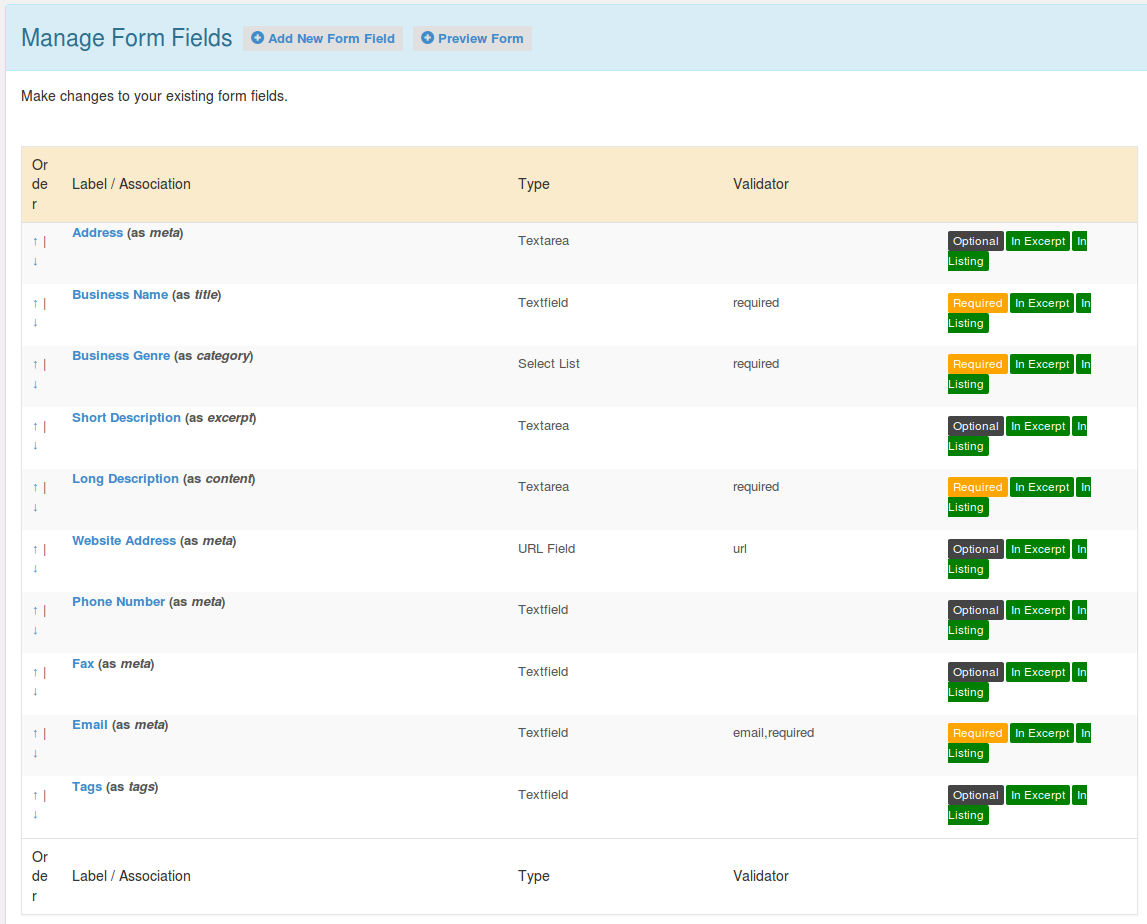Open the Business Genre field link
1147x924 pixels.
point(121,356)
